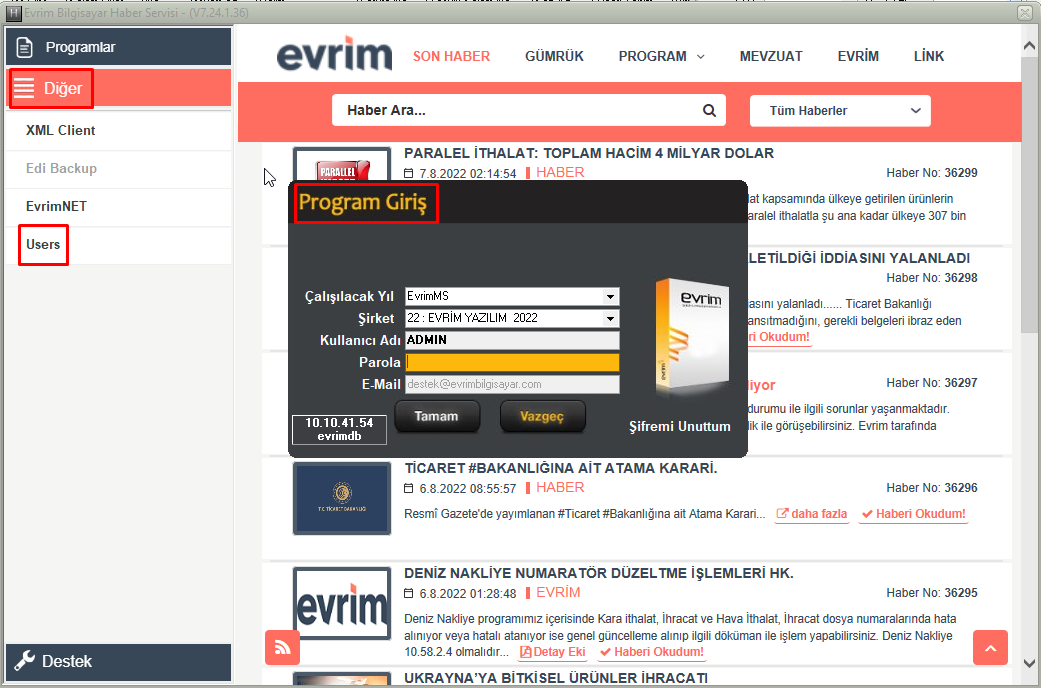Open the LİNK menu item
Image resolution: width=1041 pixels, height=688 pixels.
coord(929,56)
